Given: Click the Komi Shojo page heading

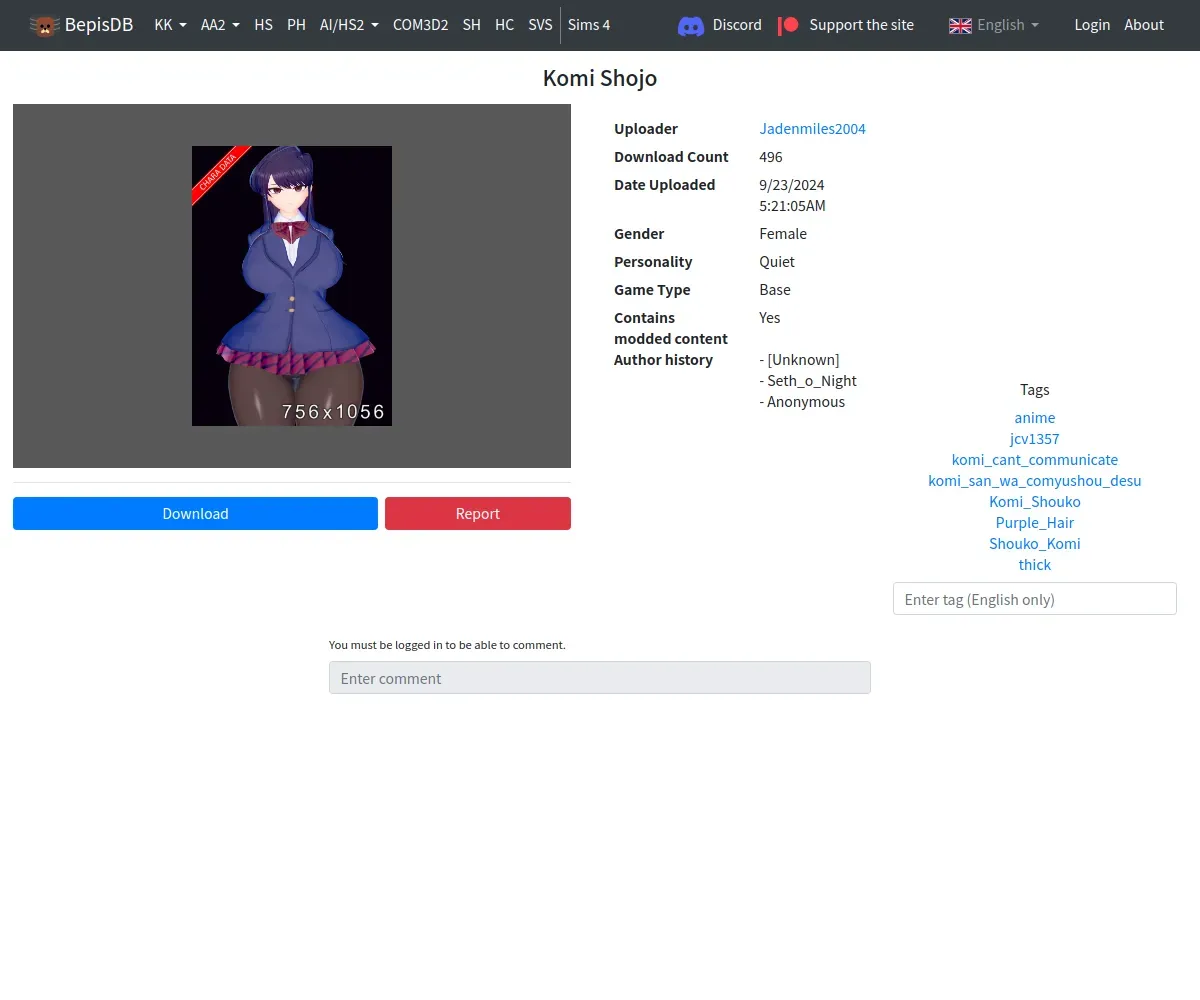Looking at the screenshot, I should tap(600, 78).
